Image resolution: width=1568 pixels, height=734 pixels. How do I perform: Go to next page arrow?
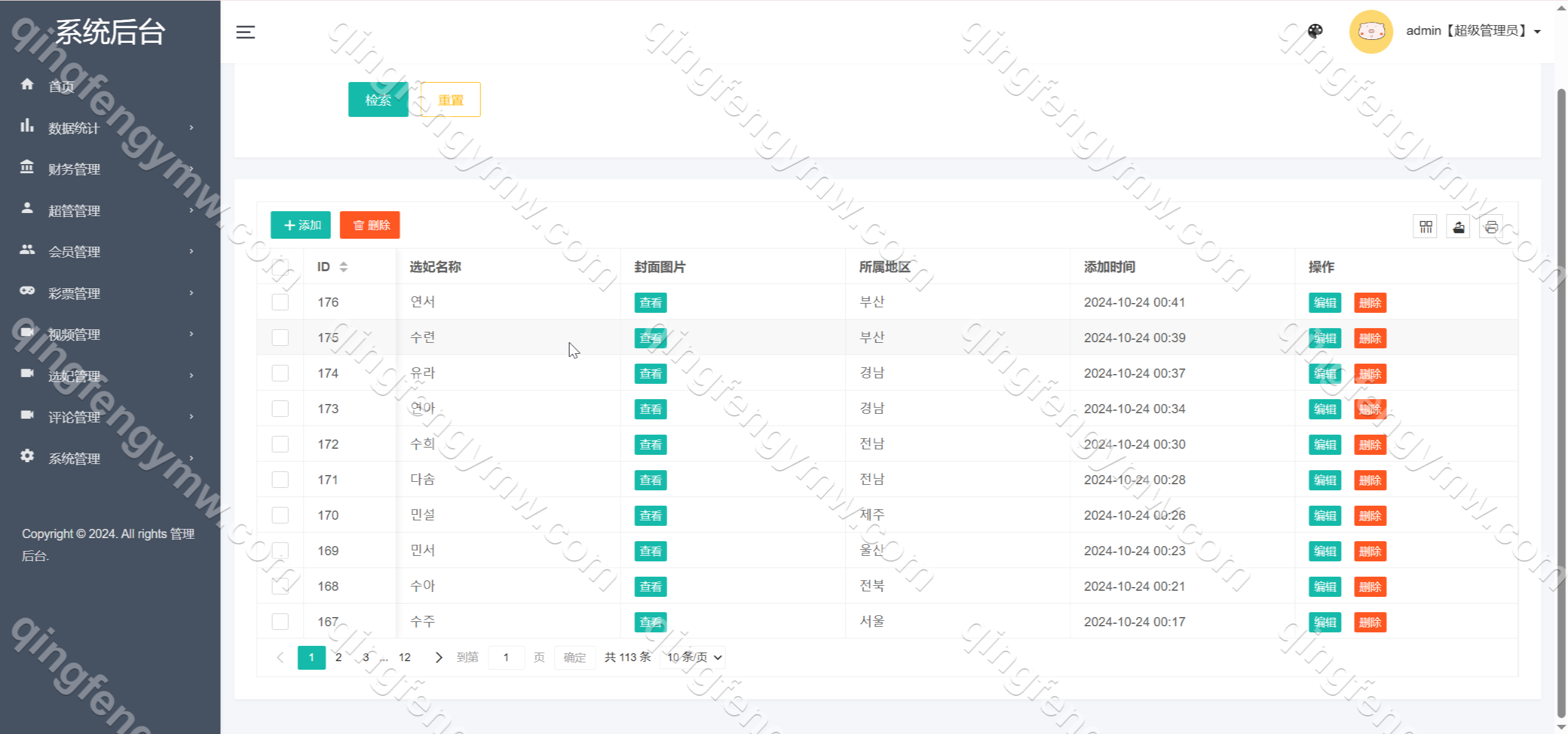tap(439, 657)
